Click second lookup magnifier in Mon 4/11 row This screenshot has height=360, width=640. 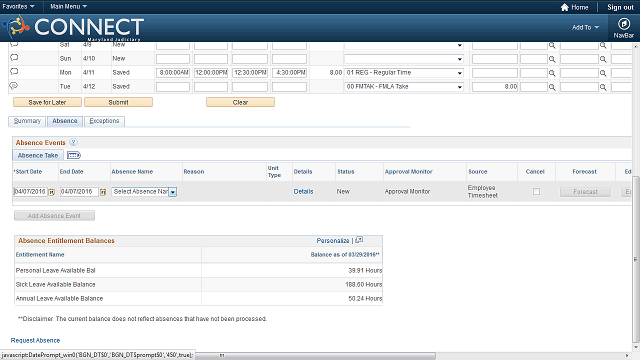(x=603, y=73)
